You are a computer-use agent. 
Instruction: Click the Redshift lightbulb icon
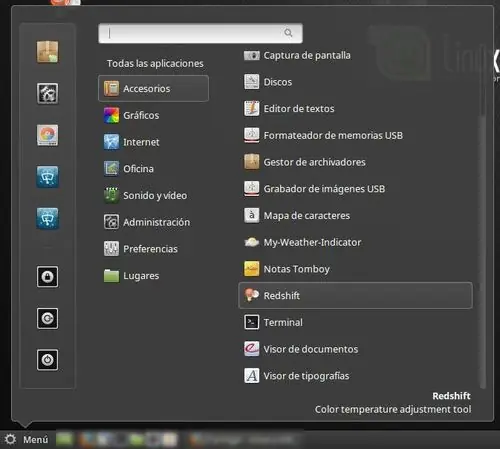(x=252, y=295)
